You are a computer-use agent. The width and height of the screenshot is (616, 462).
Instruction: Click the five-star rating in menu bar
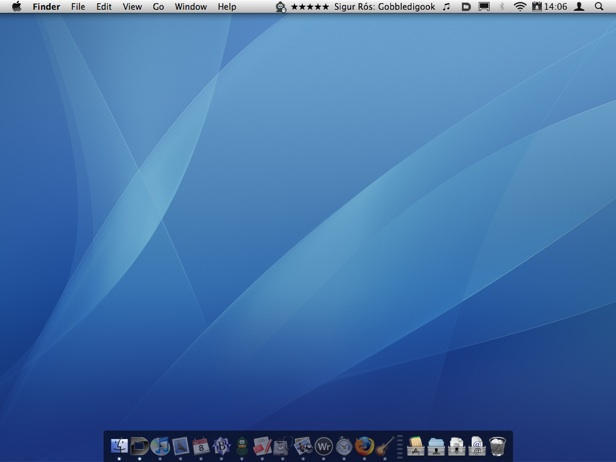tap(310, 7)
